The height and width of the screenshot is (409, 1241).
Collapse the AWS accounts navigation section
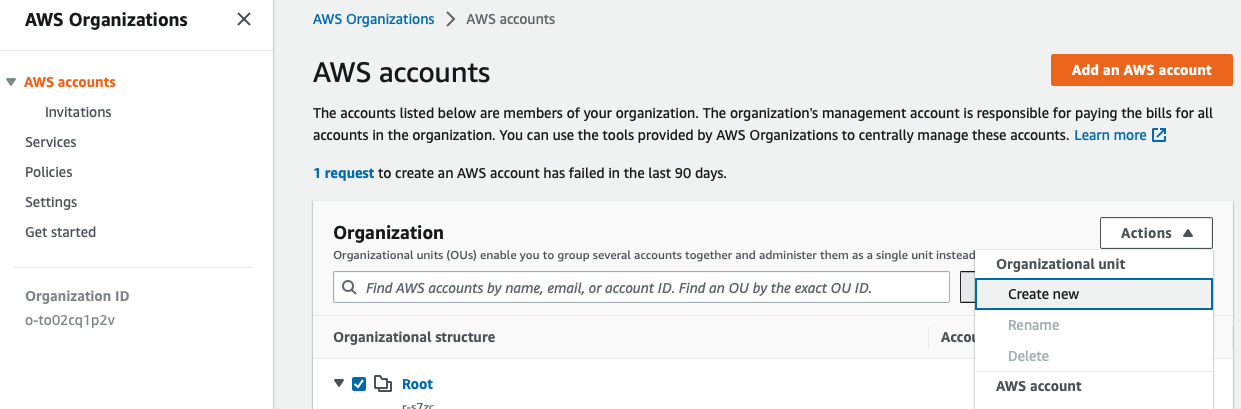pyautogui.click(x=11, y=82)
